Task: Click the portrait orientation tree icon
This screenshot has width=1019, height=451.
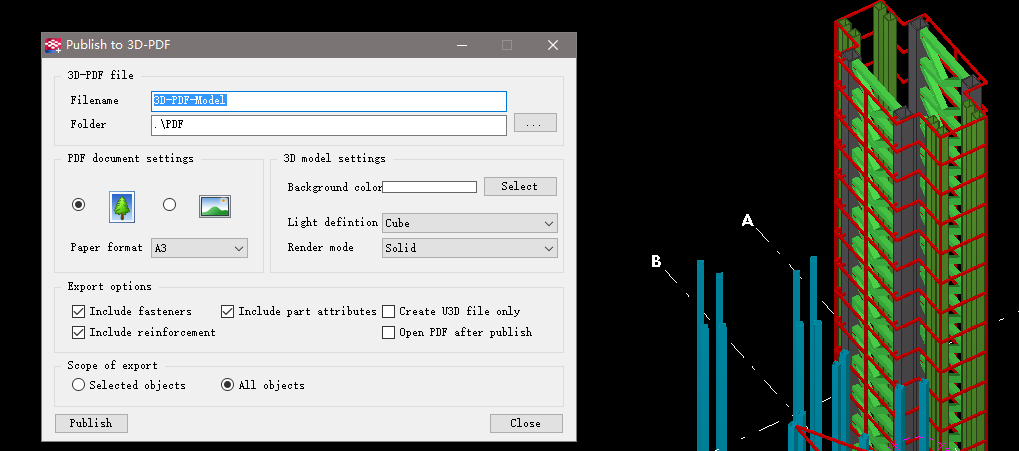Action: pos(122,207)
